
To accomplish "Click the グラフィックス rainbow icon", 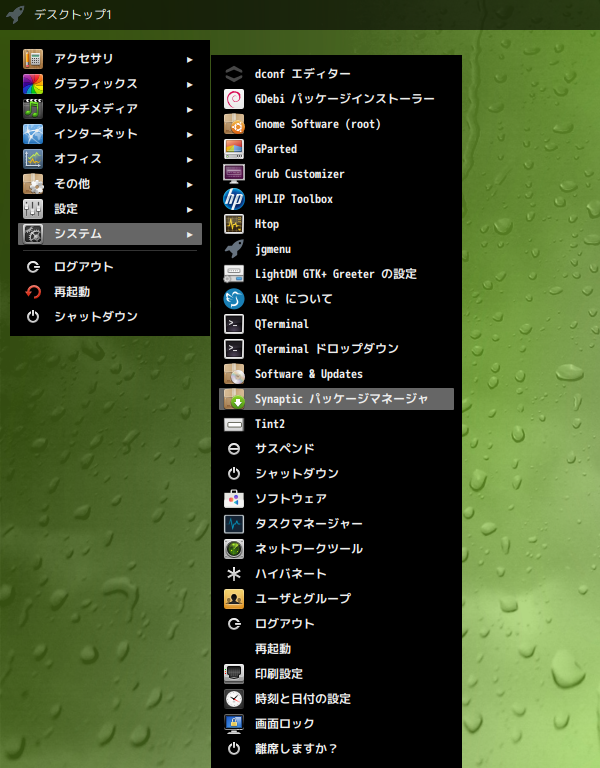I will click(33, 84).
